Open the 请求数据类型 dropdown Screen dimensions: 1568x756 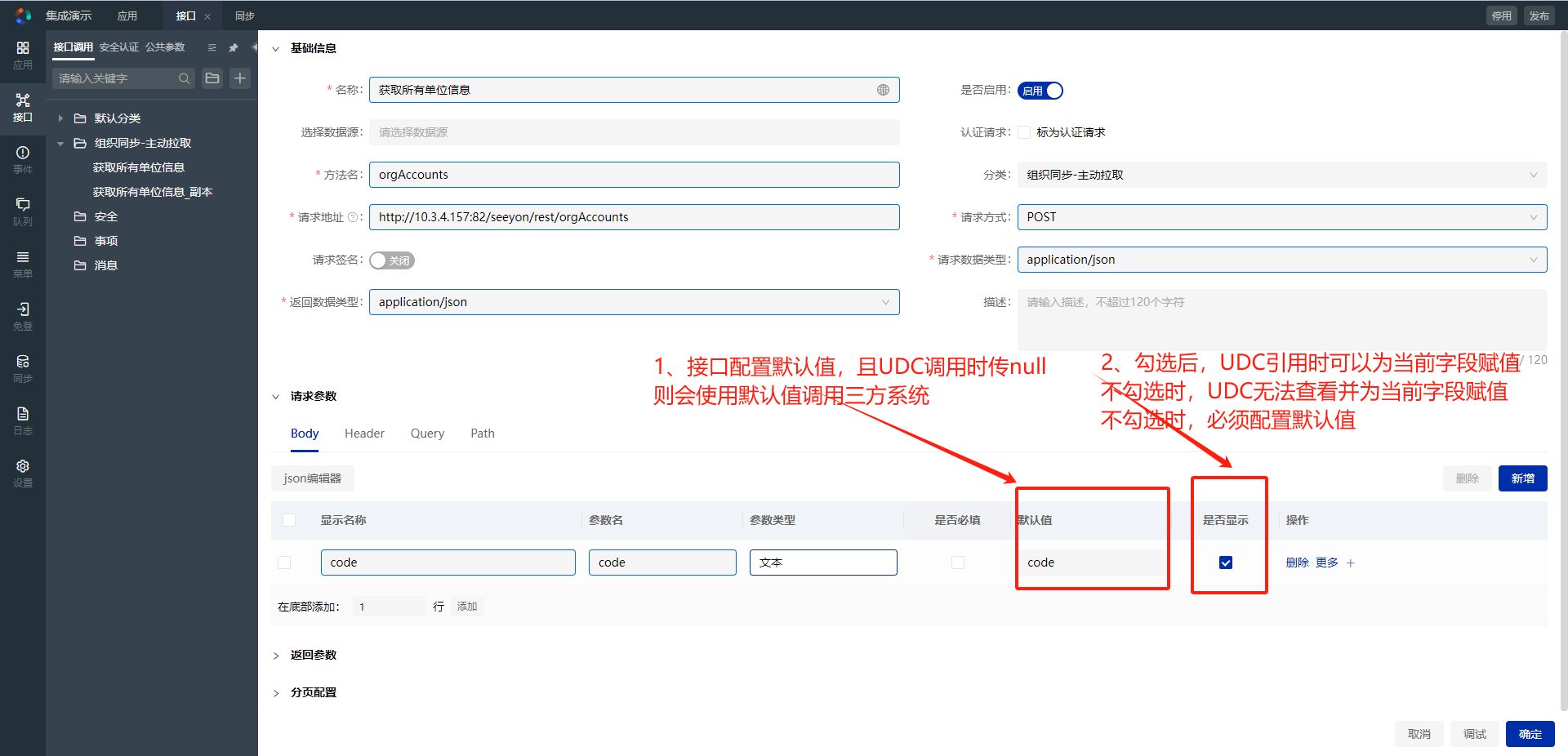pos(1282,260)
